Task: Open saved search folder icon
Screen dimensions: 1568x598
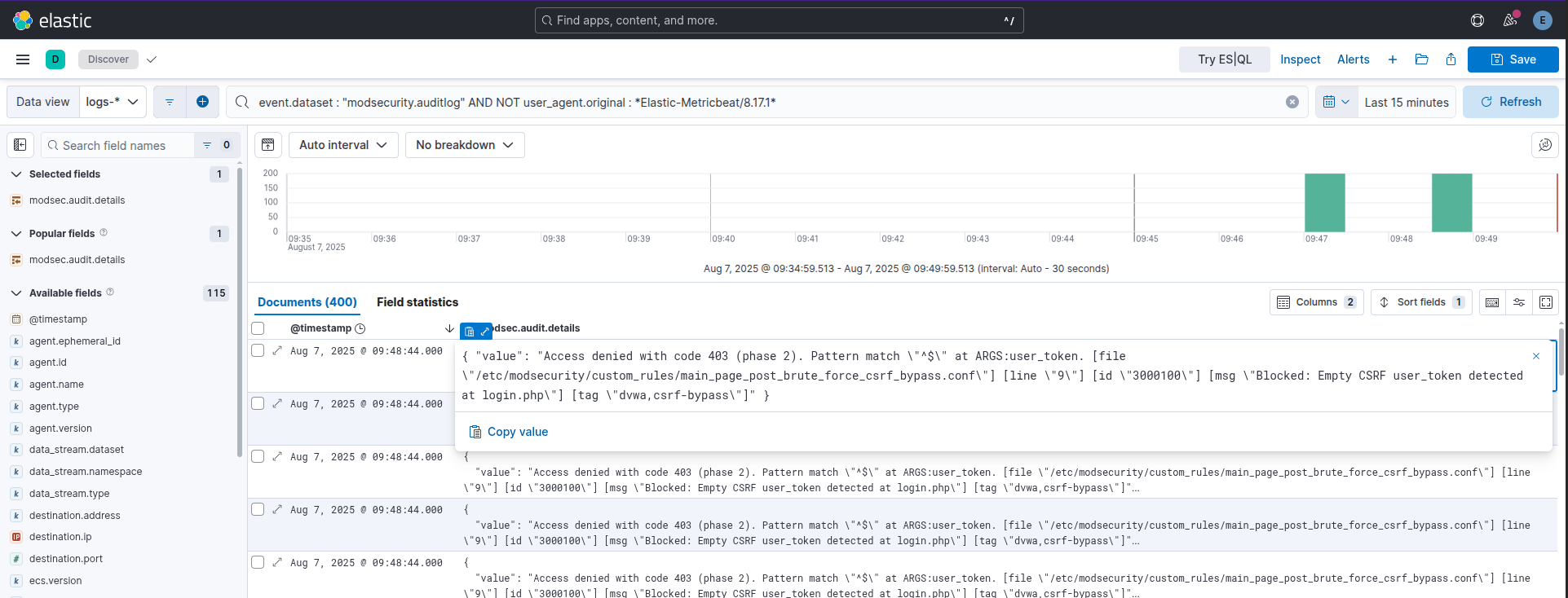Action: click(x=1421, y=59)
